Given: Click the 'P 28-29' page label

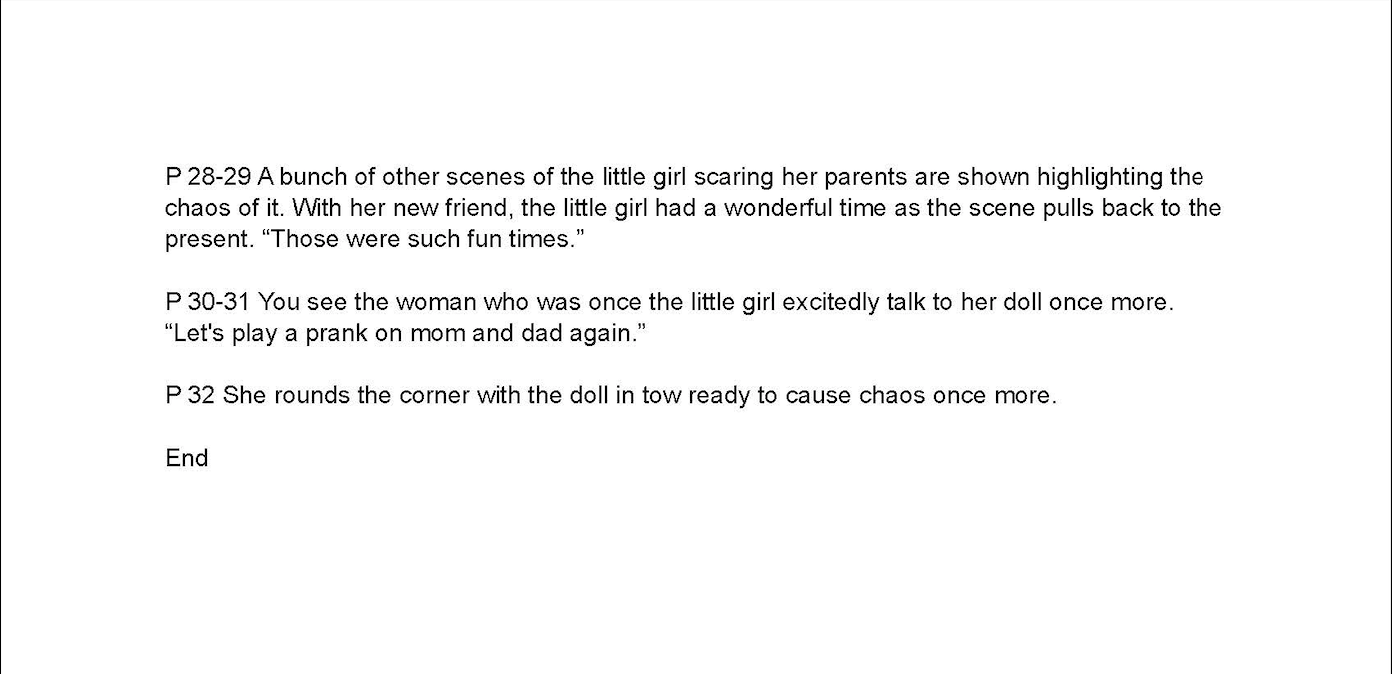Looking at the screenshot, I should pyautogui.click(x=208, y=177).
